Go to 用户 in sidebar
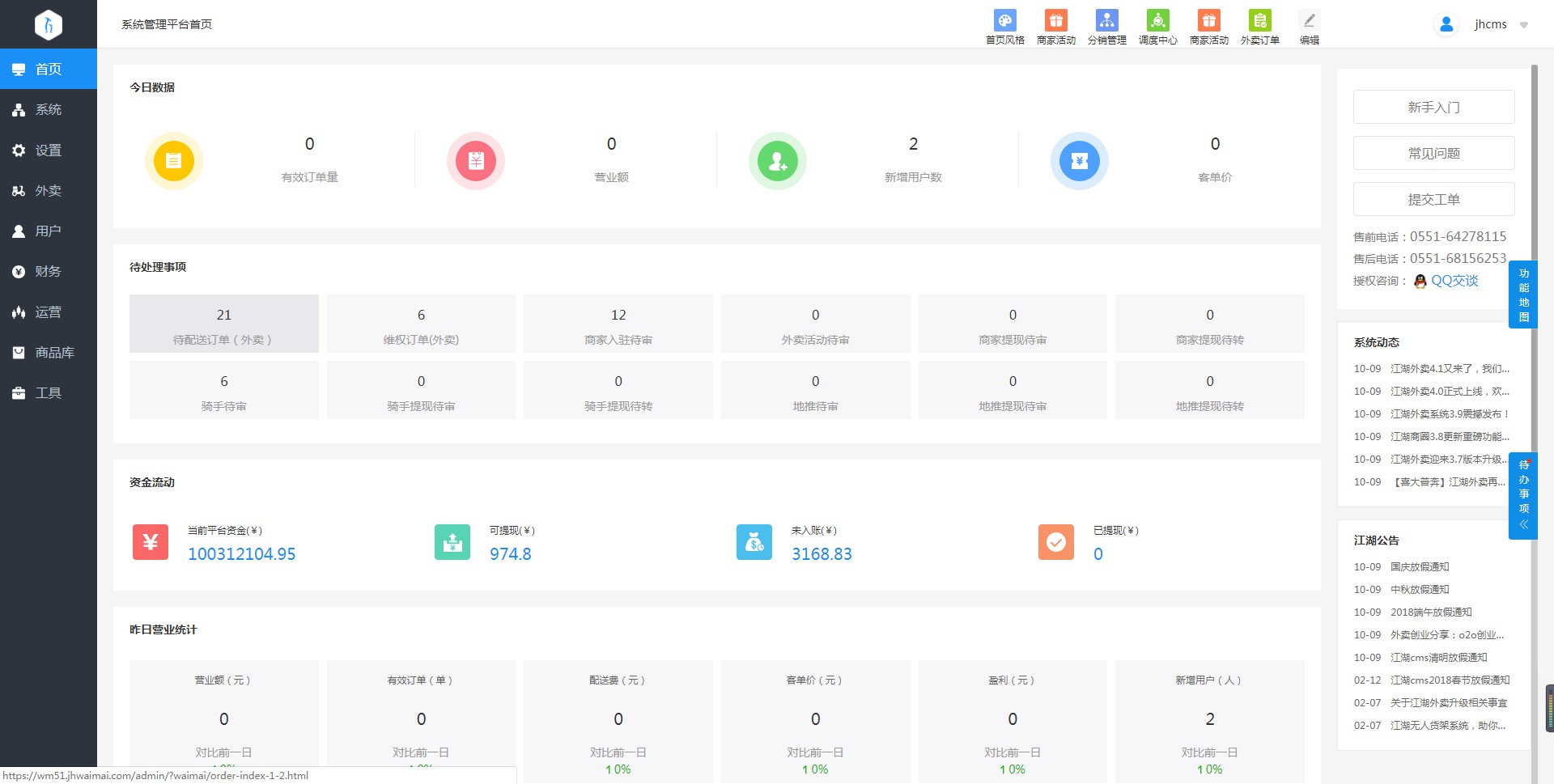The width and height of the screenshot is (1554, 784). tap(49, 231)
